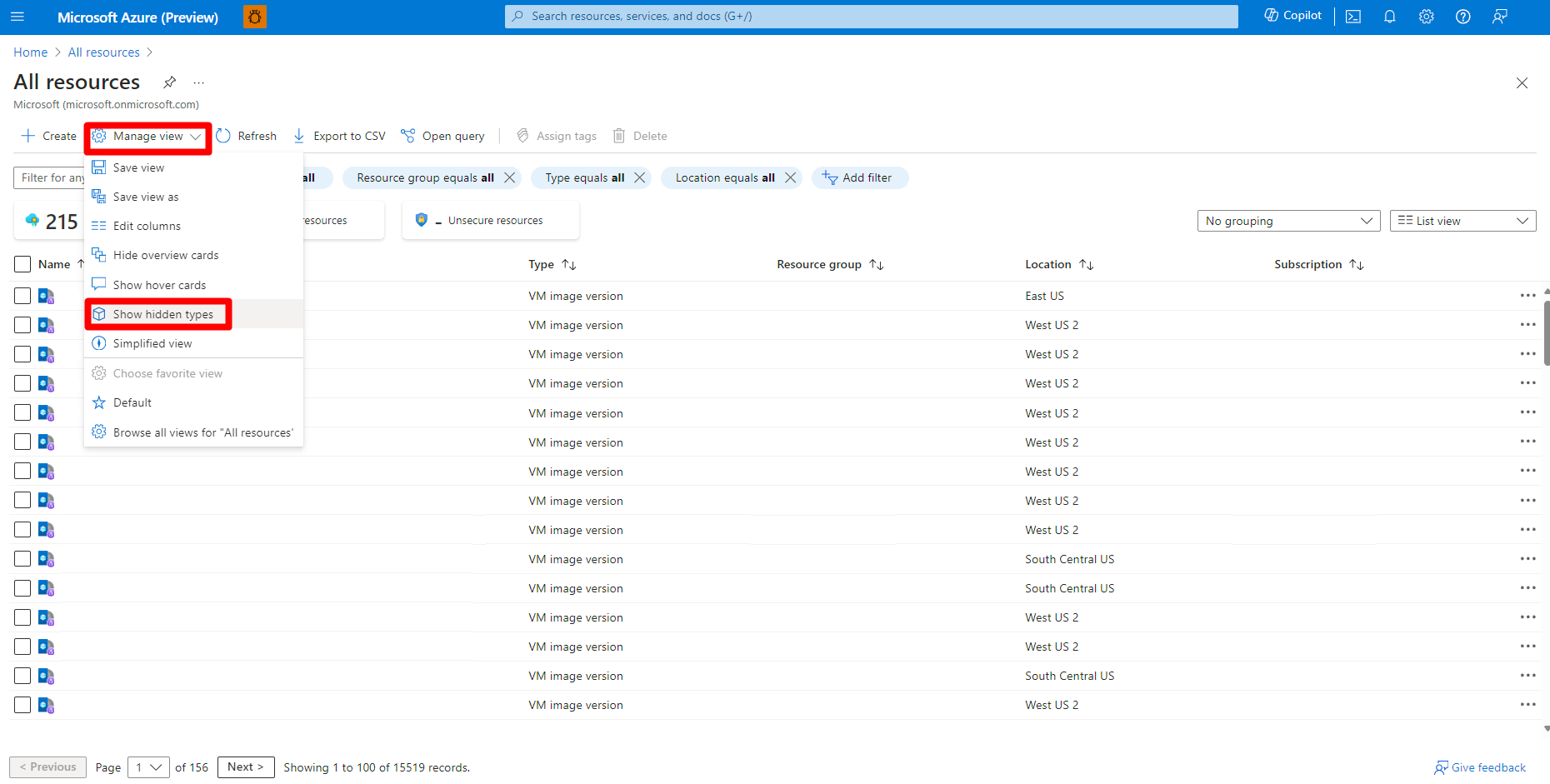
Task: Click Delete trash toolbar item
Action: [640, 136]
